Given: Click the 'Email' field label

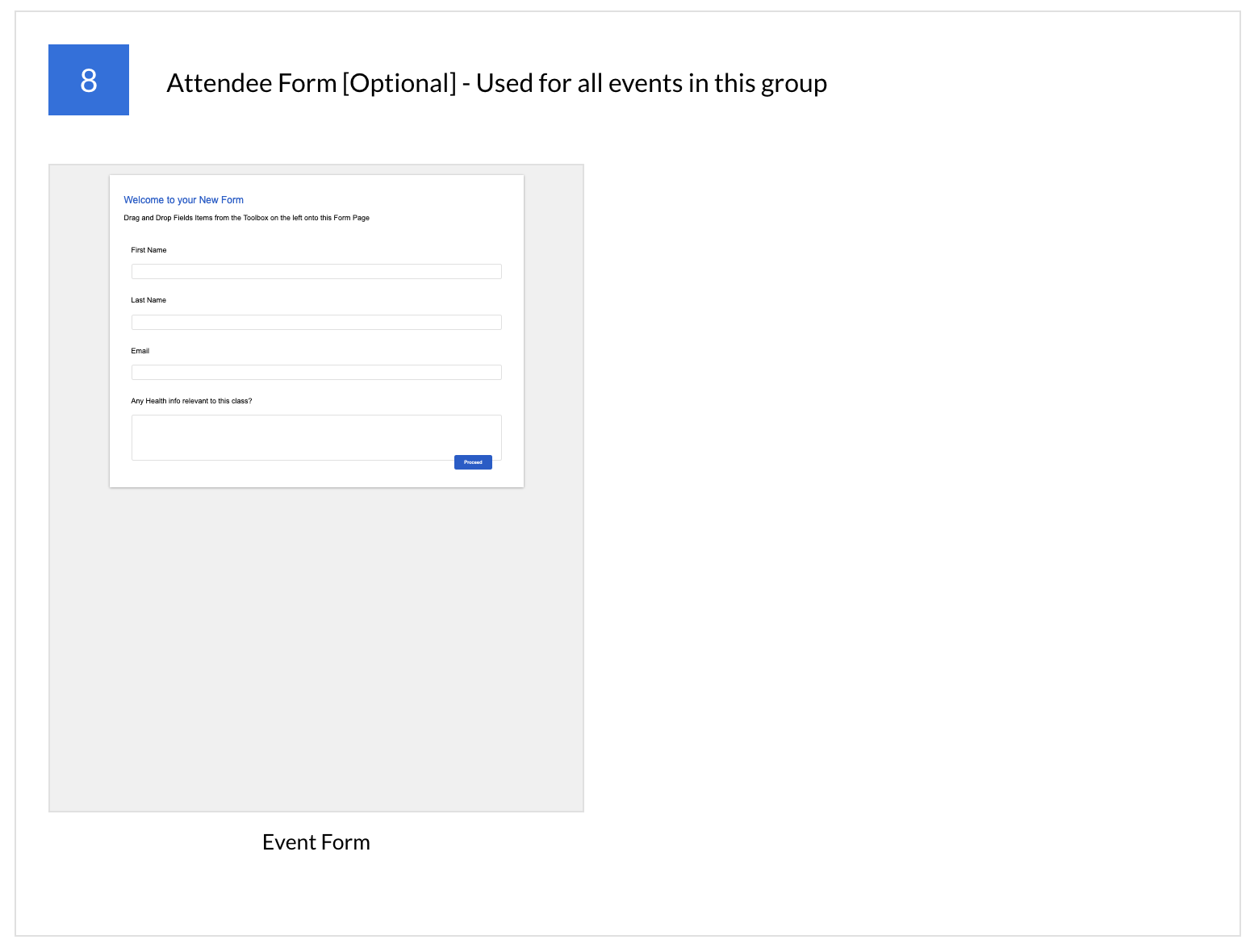Looking at the screenshot, I should [x=140, y=351].
